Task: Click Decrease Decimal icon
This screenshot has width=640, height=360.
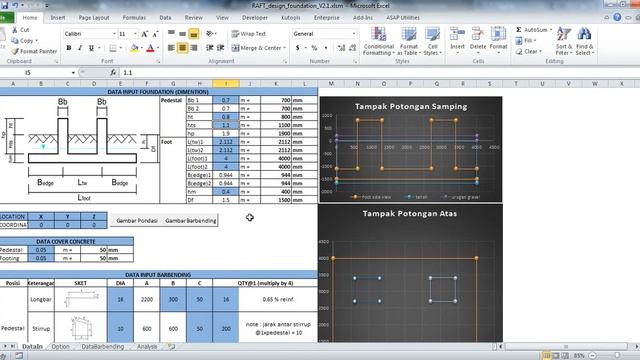Action: [x=353, y=48]
